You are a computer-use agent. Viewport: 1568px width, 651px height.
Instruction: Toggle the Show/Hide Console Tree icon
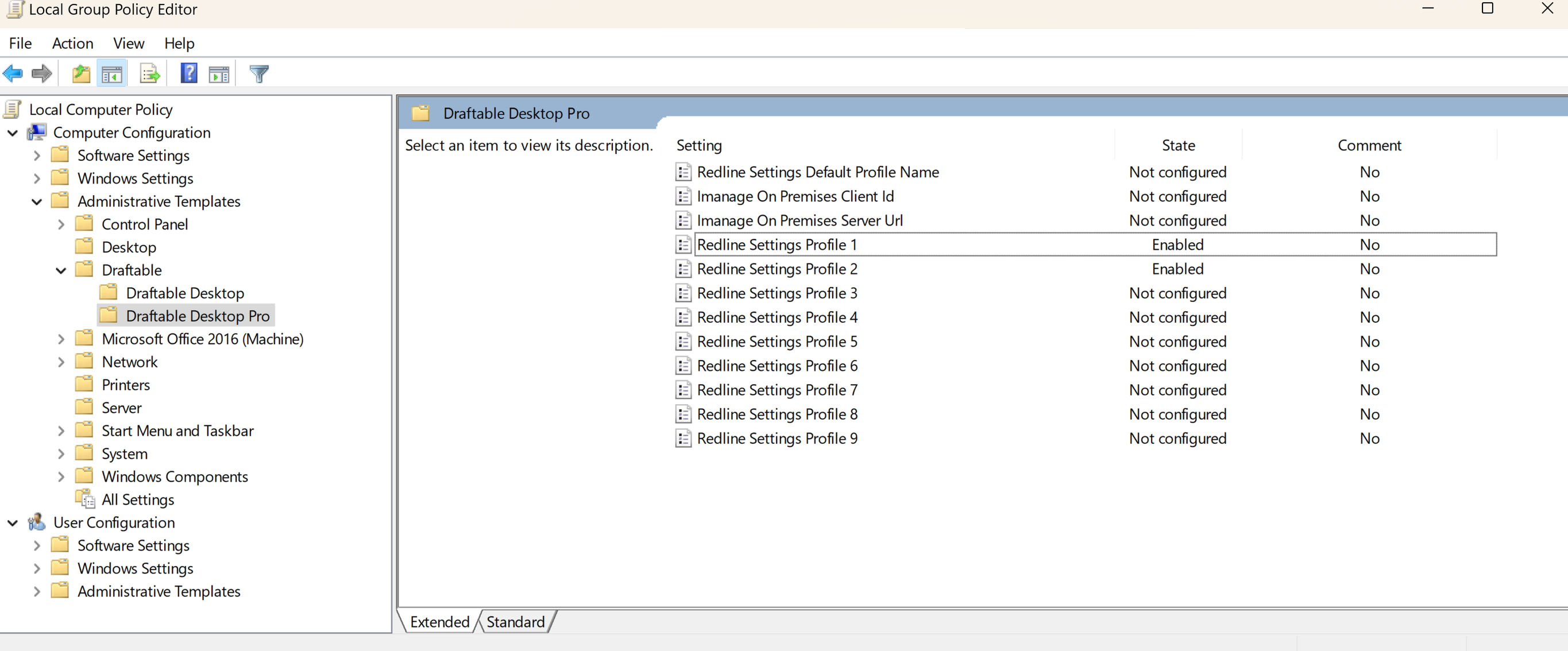(112, 74)
